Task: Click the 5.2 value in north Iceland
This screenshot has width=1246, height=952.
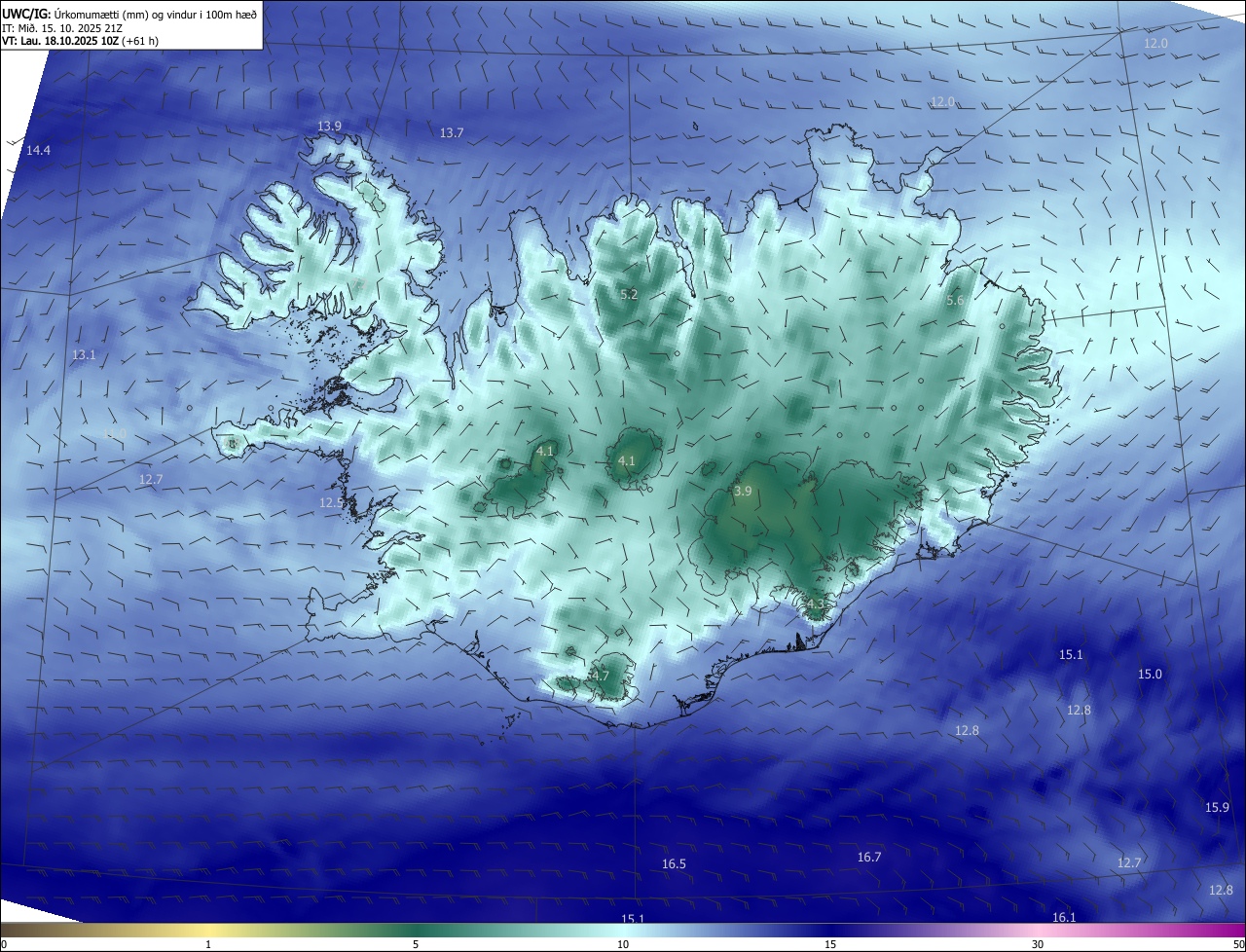Action: pos(629,295)
